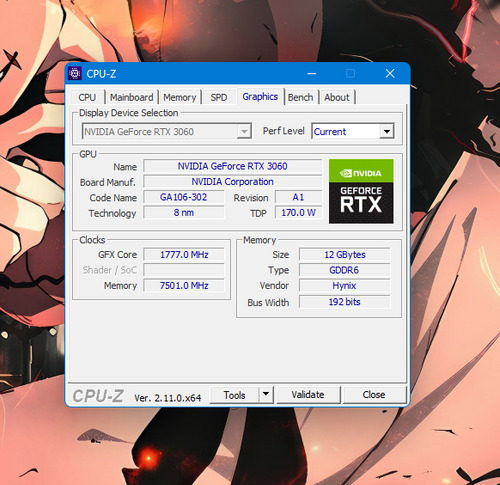Switch to the Mainboard tab
Image resolution: width=500 pixels, height=485 pixels.
[132, 97]
